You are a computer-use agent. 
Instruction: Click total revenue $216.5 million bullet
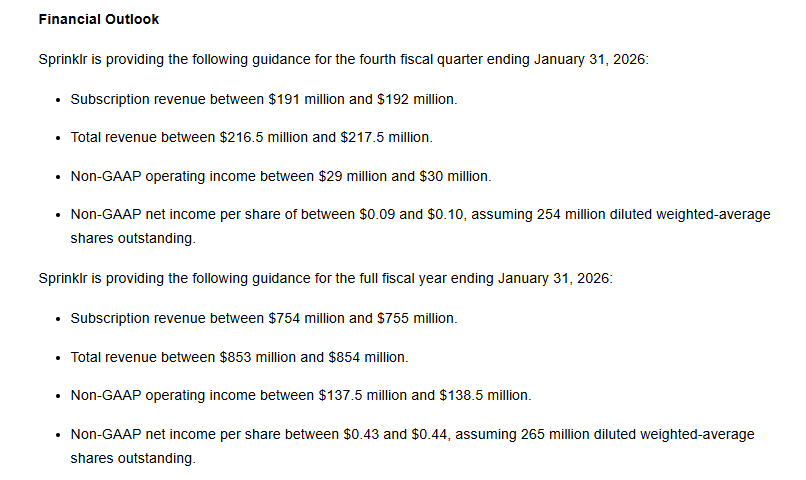pyautogui.click(x=251, y=138)
